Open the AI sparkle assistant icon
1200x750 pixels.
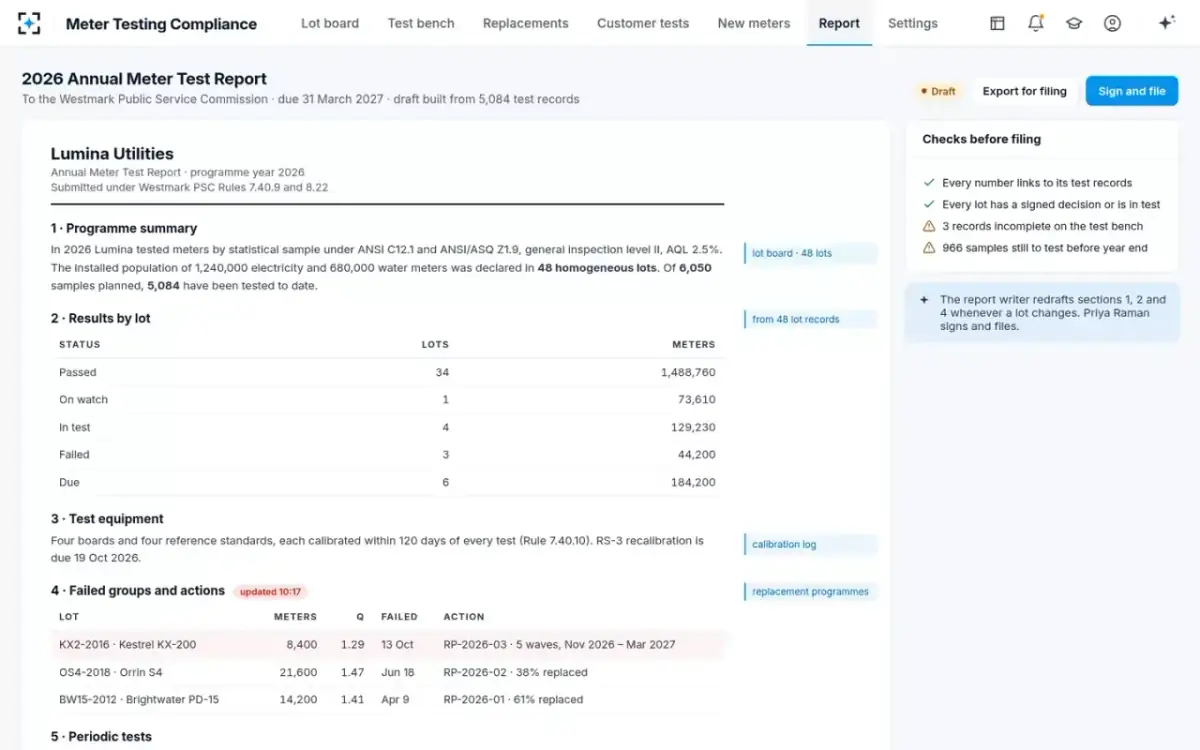pyautogui.click(x=1166, y=23)
